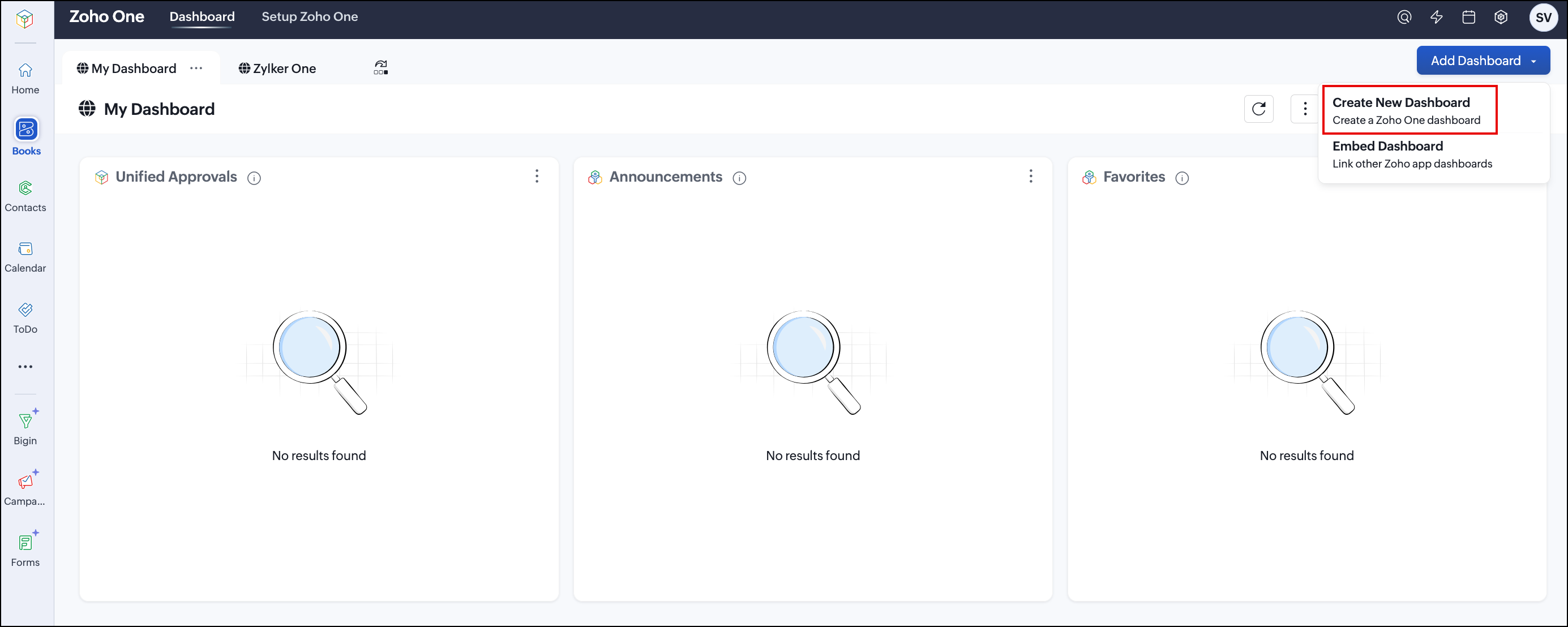
Task: Click the globe icon beside My Dashboard heading
Action: pos(87,109)
